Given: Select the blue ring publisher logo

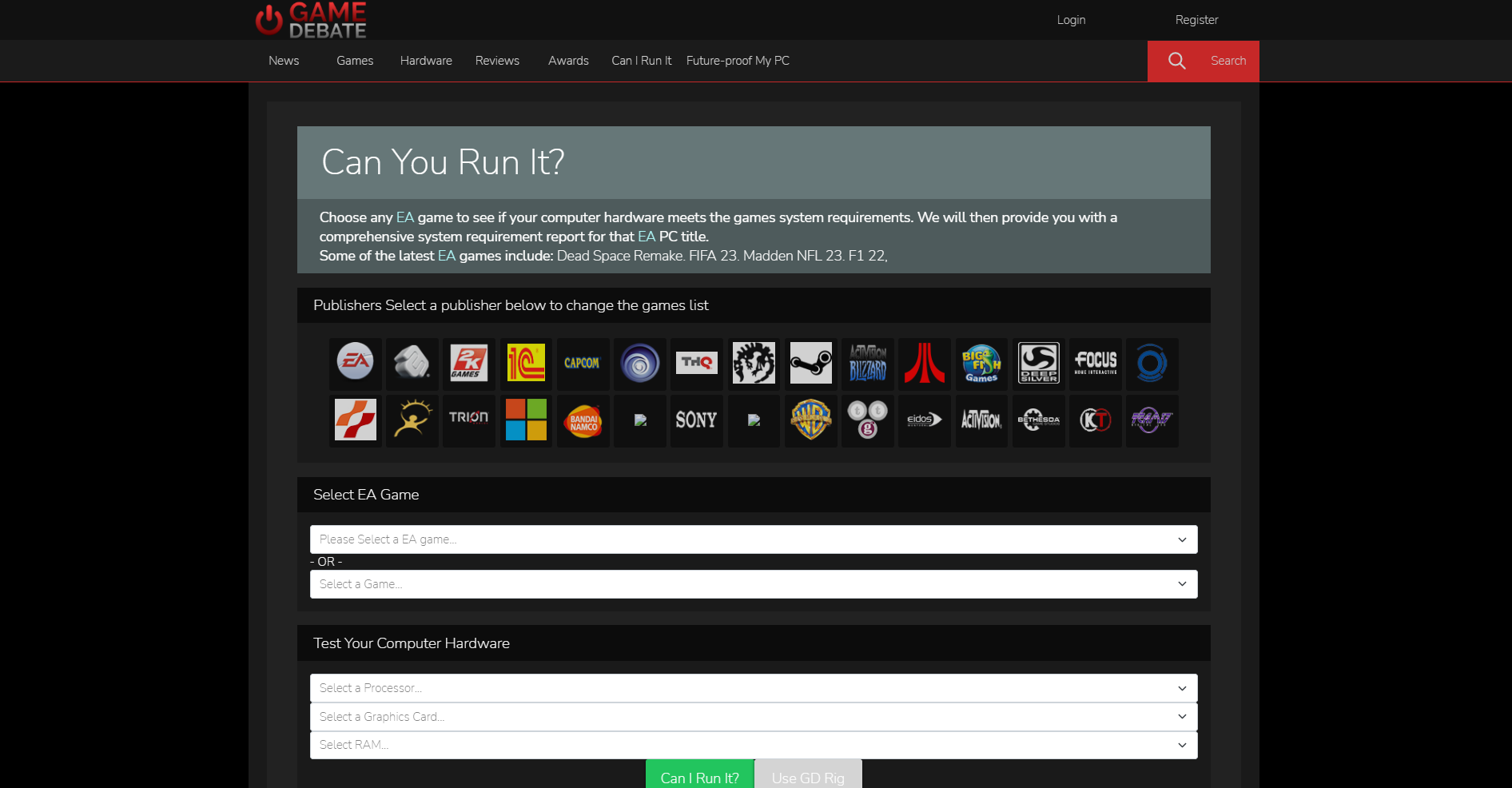Looking at the screenshot, I should point(1152,363).
